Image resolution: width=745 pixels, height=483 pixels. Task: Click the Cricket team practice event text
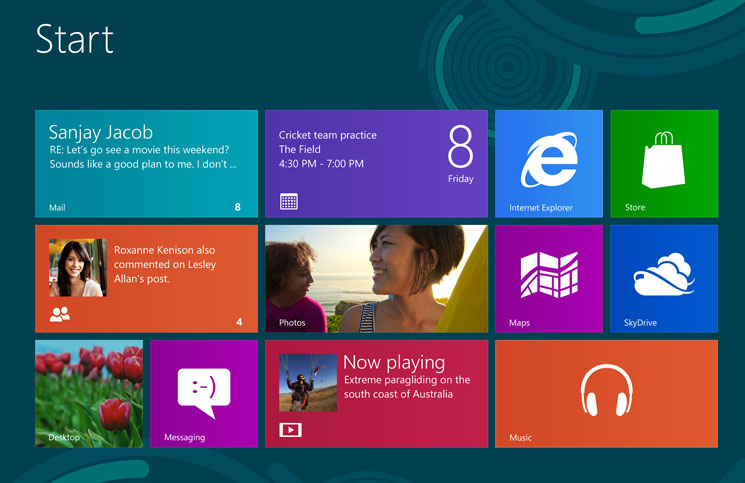(x=328, y=135)
